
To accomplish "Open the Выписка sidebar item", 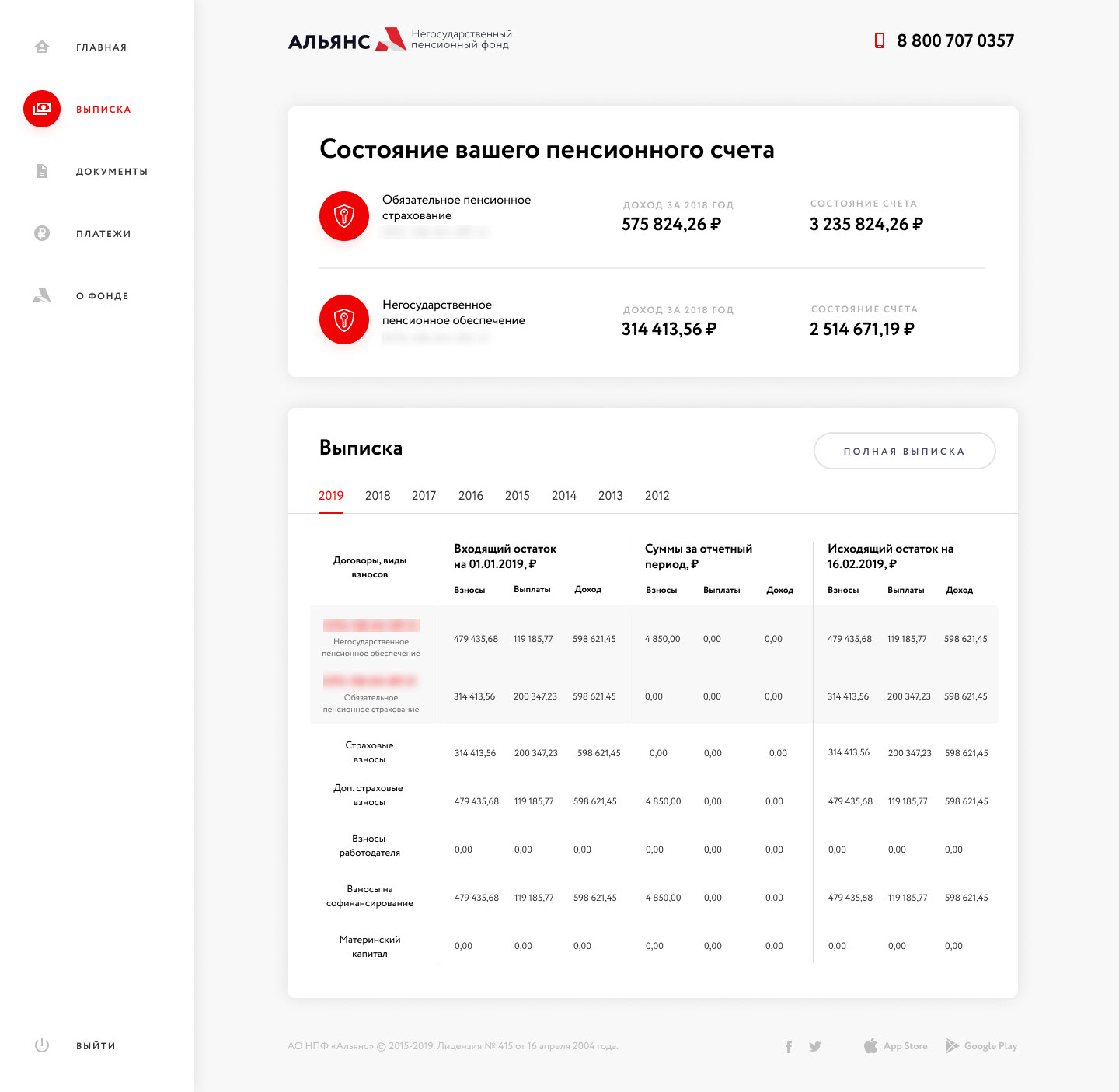I will point(103,110).
